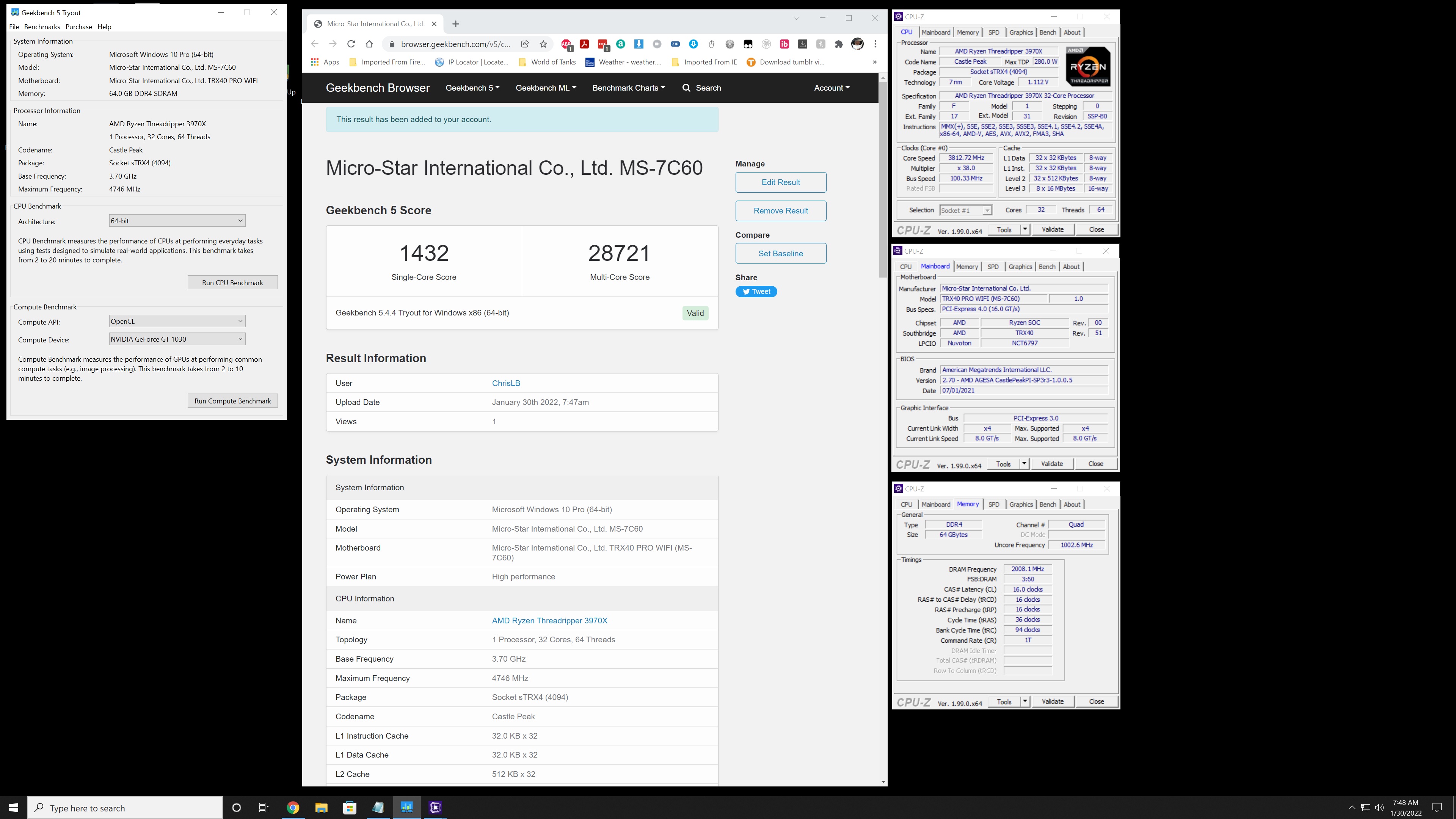This screenshot has width=1456, height=819.
Task: Open Tools dropdown arrow in top CPU-Z
Action: point(1025,229)
